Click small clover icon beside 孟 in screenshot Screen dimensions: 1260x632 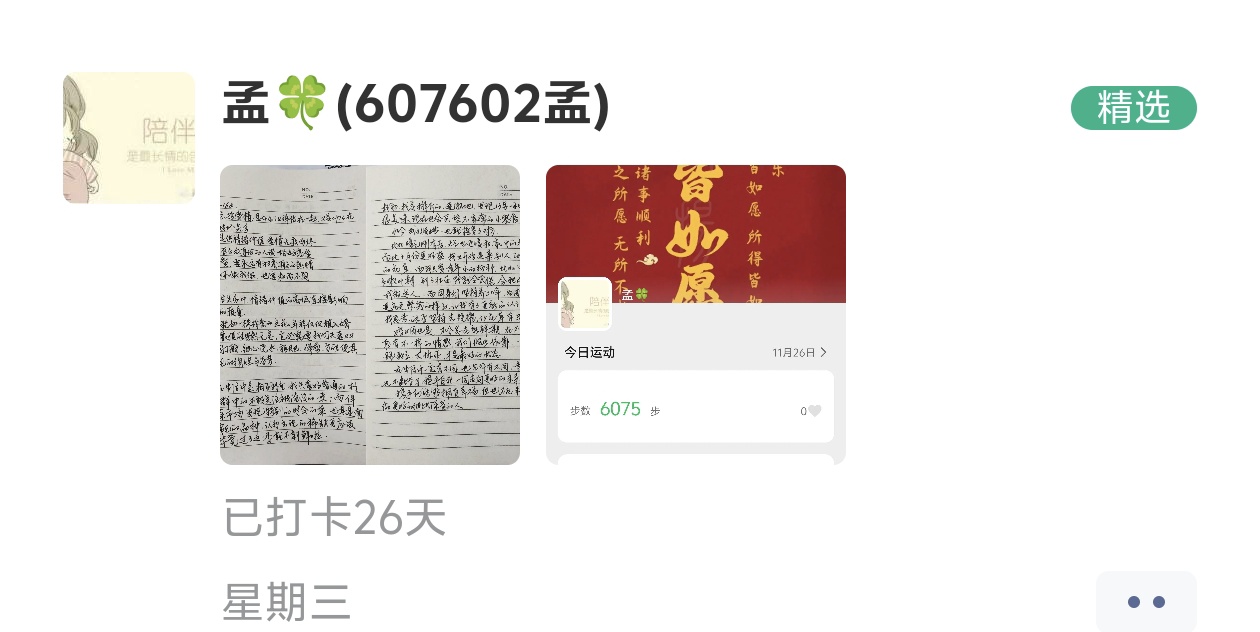click(642, 295)
